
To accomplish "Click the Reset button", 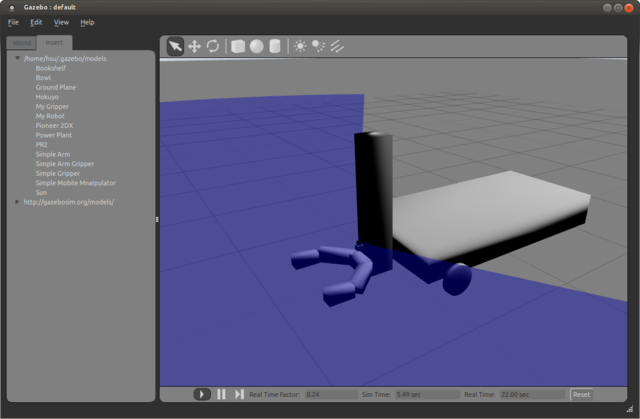I will coord(581,395).
